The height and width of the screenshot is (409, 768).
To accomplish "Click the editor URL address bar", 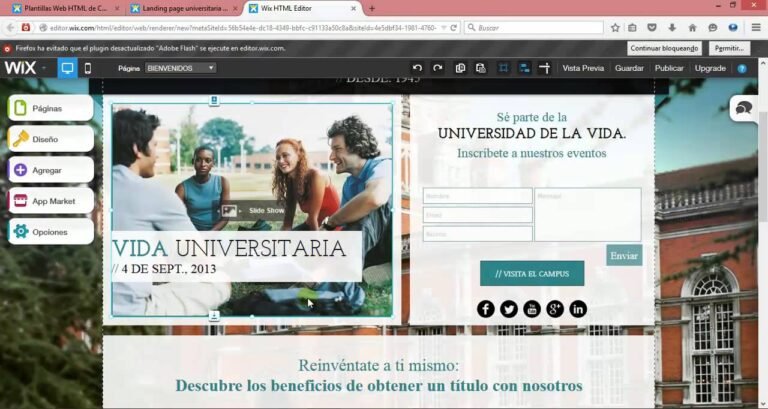I will tap(242, 28).
